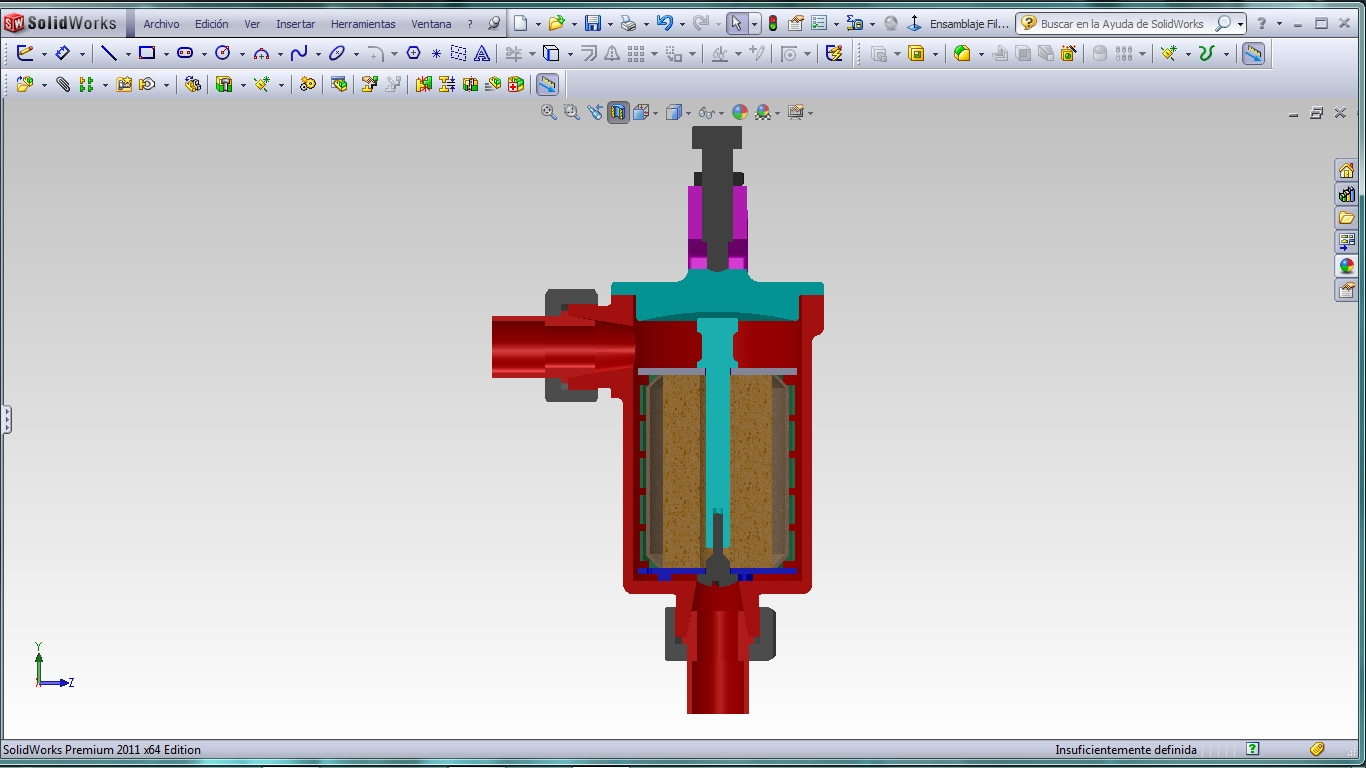Select the Circle sketch tool

[x=223, y=54]
